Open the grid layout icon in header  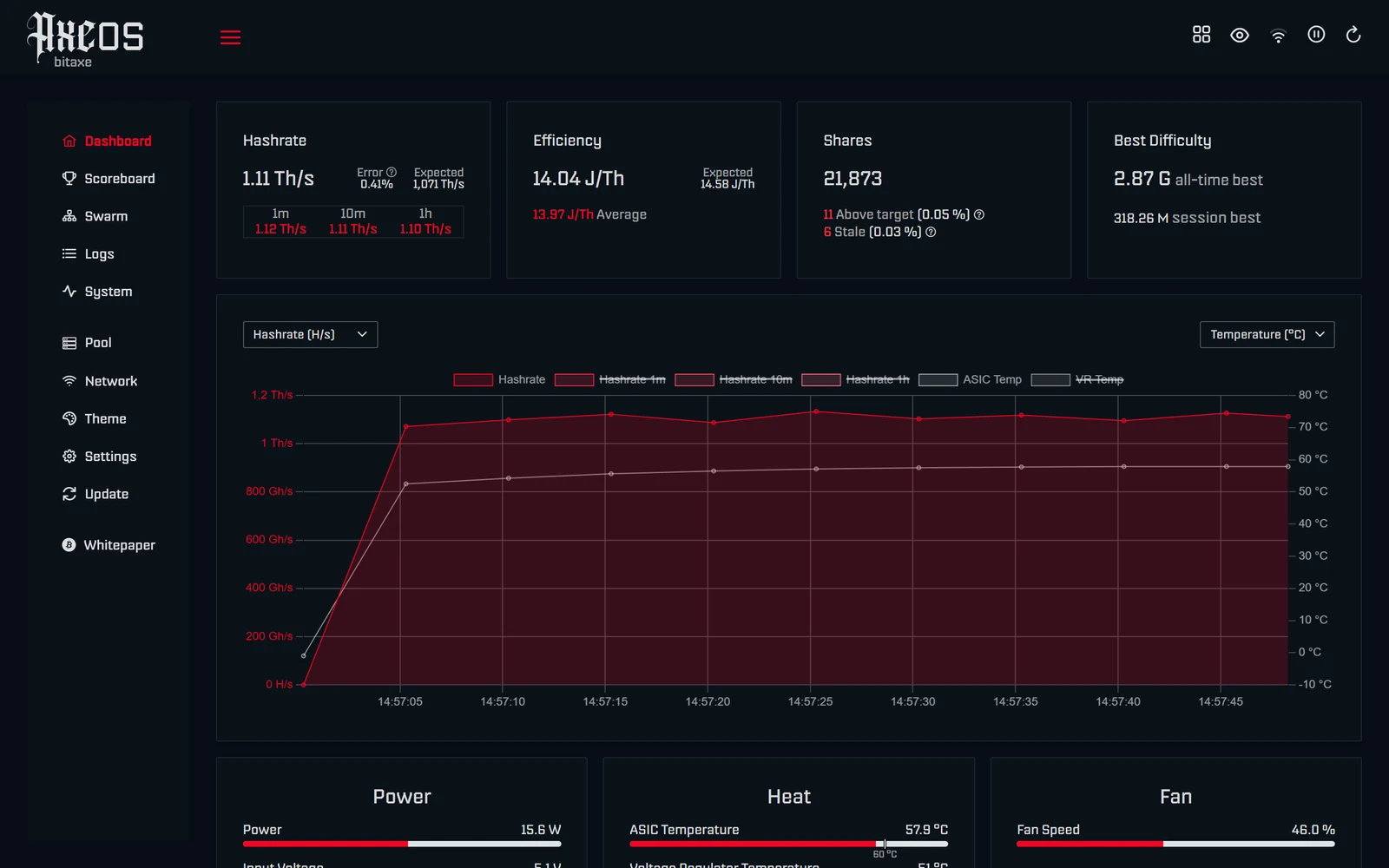pos(1201,35)
